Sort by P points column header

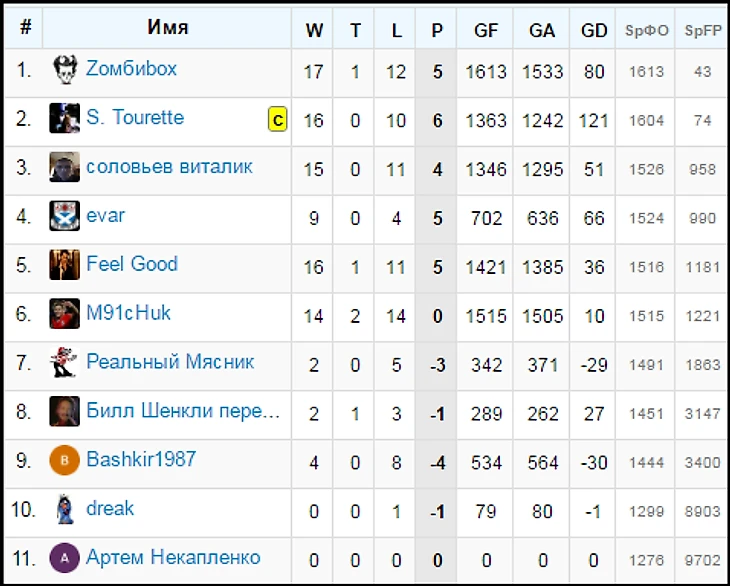(436, 30)
